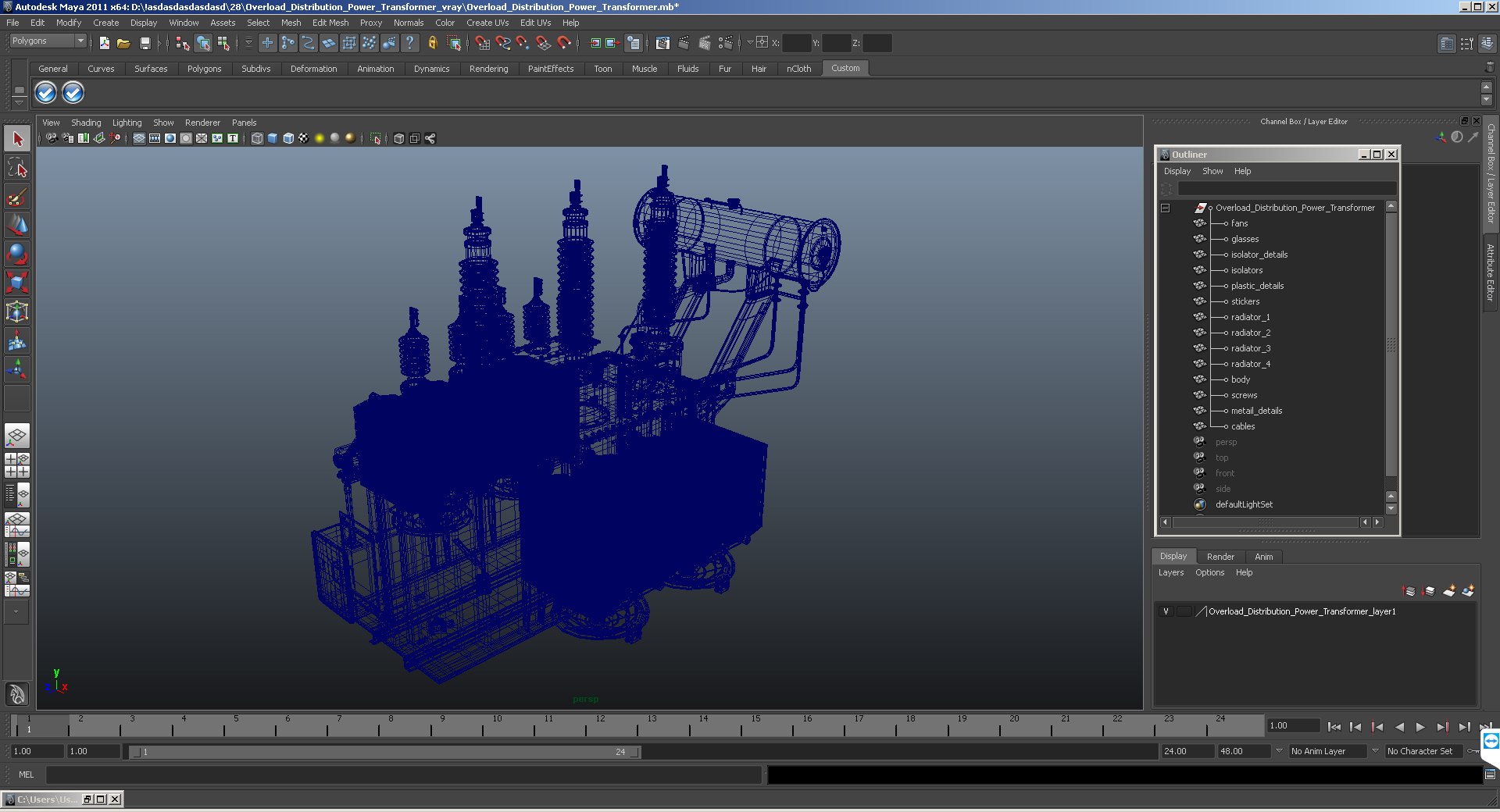Create new empty display layer icon
Viewport: 1500px width, 812px height.
coord(1448,591)
